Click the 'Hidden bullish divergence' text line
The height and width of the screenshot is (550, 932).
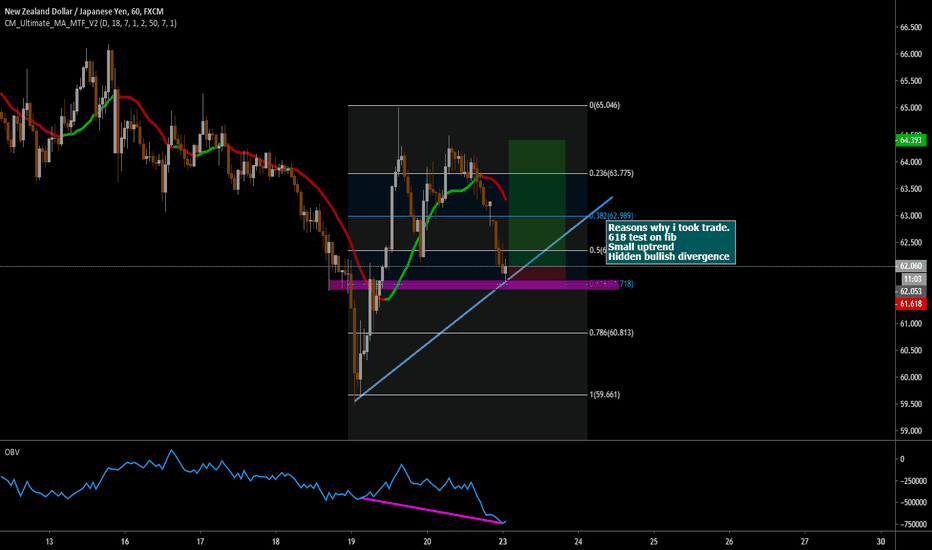coord(669,257)
